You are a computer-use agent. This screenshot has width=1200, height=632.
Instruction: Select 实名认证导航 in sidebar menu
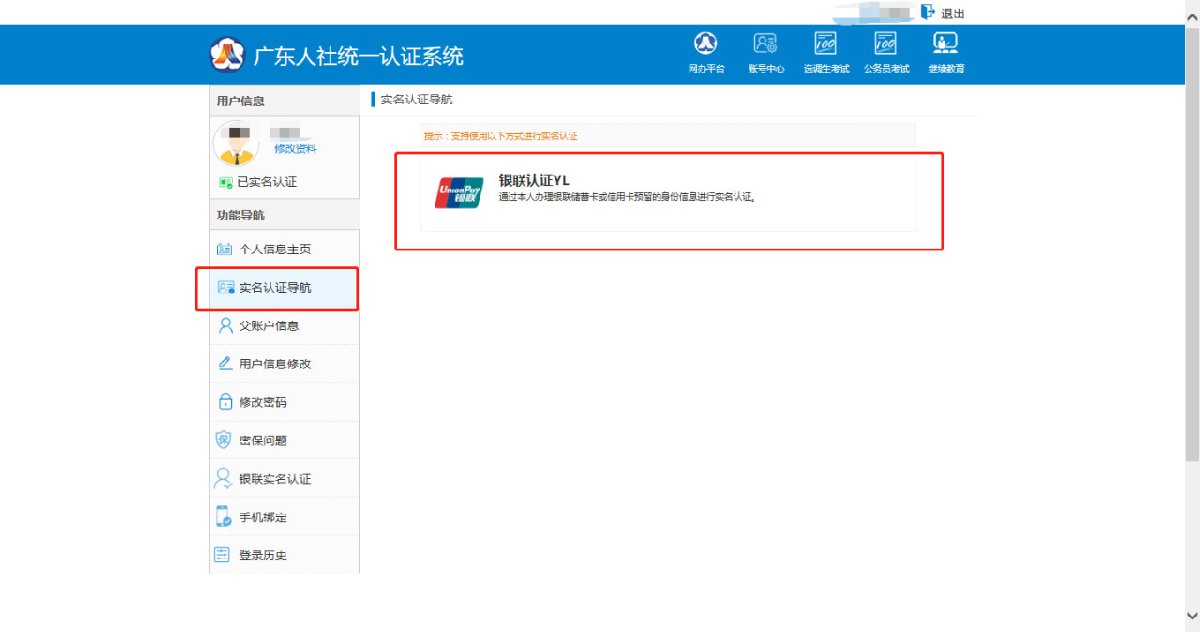[274, 288]
